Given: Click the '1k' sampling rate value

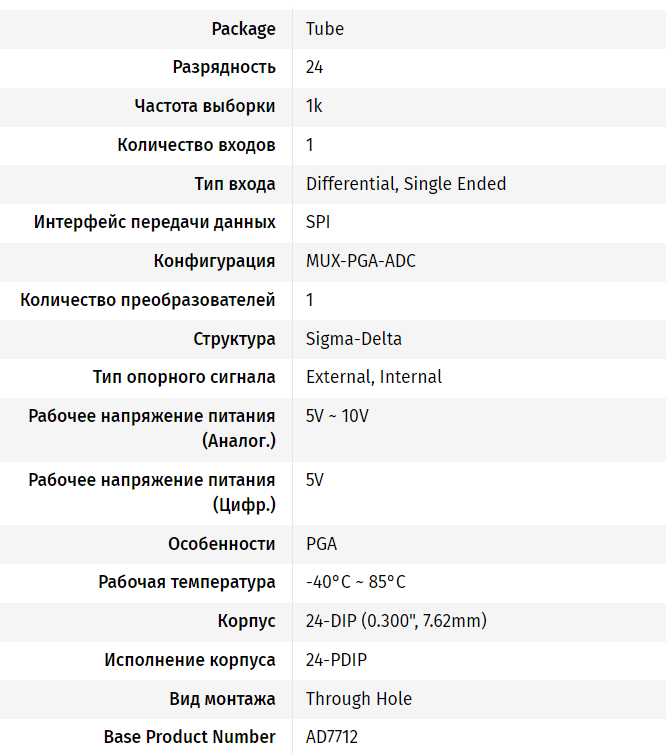Looking at the screenshot, I should click(x=314, y=106).
